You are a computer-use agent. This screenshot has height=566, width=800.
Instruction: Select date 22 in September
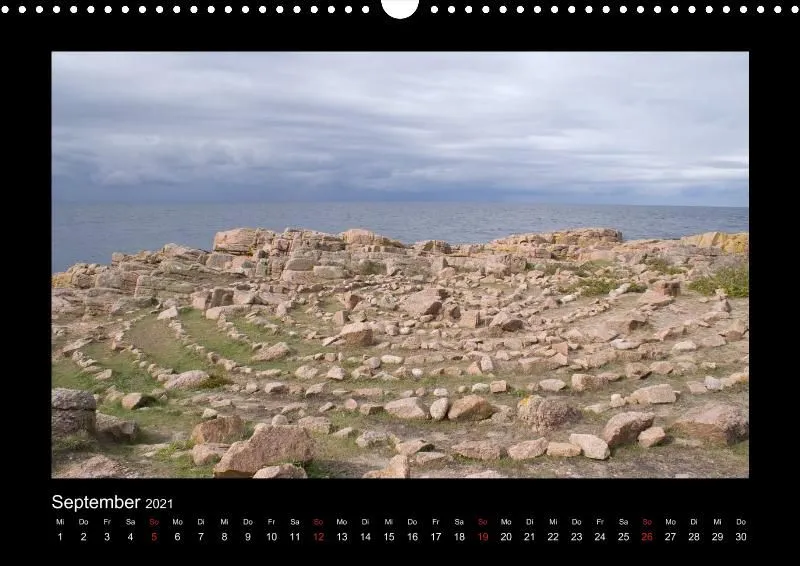click(553, 537)
